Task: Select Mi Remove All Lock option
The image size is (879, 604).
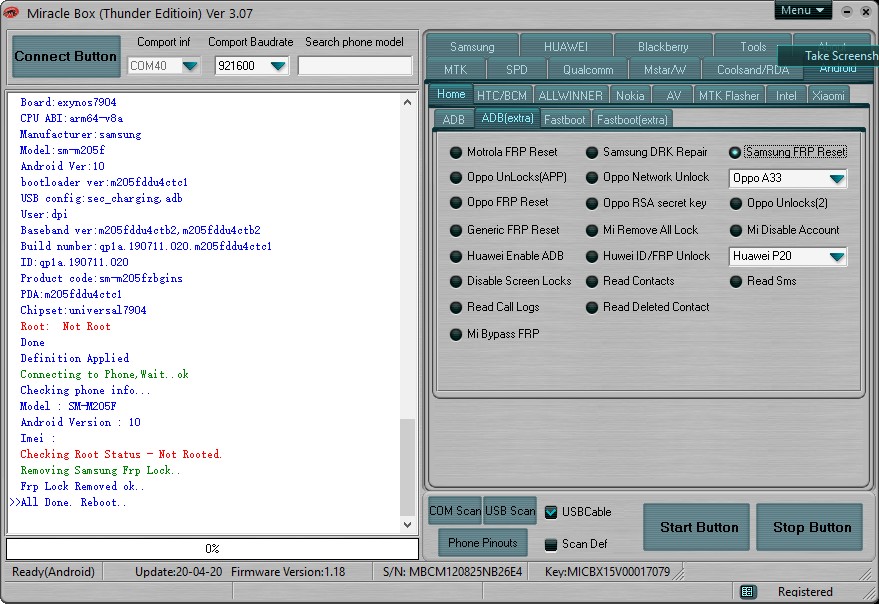Action: (x=591, y=230)
